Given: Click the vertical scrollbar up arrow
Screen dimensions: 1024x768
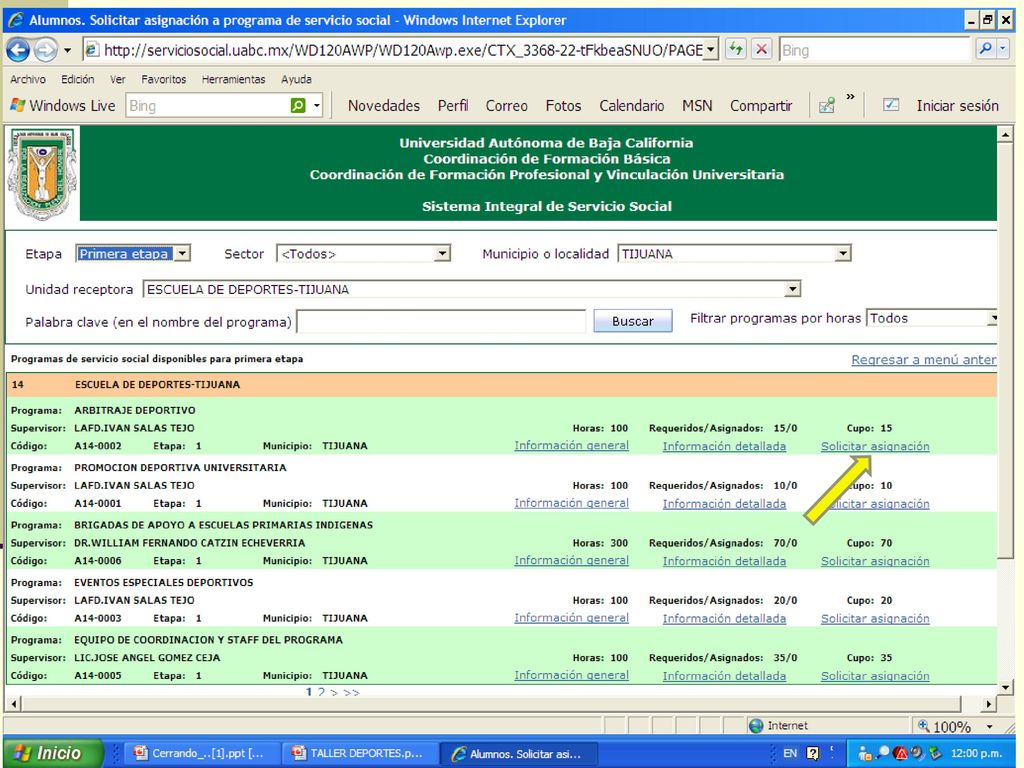Looking at the screenshot, I should (1005, 135).
